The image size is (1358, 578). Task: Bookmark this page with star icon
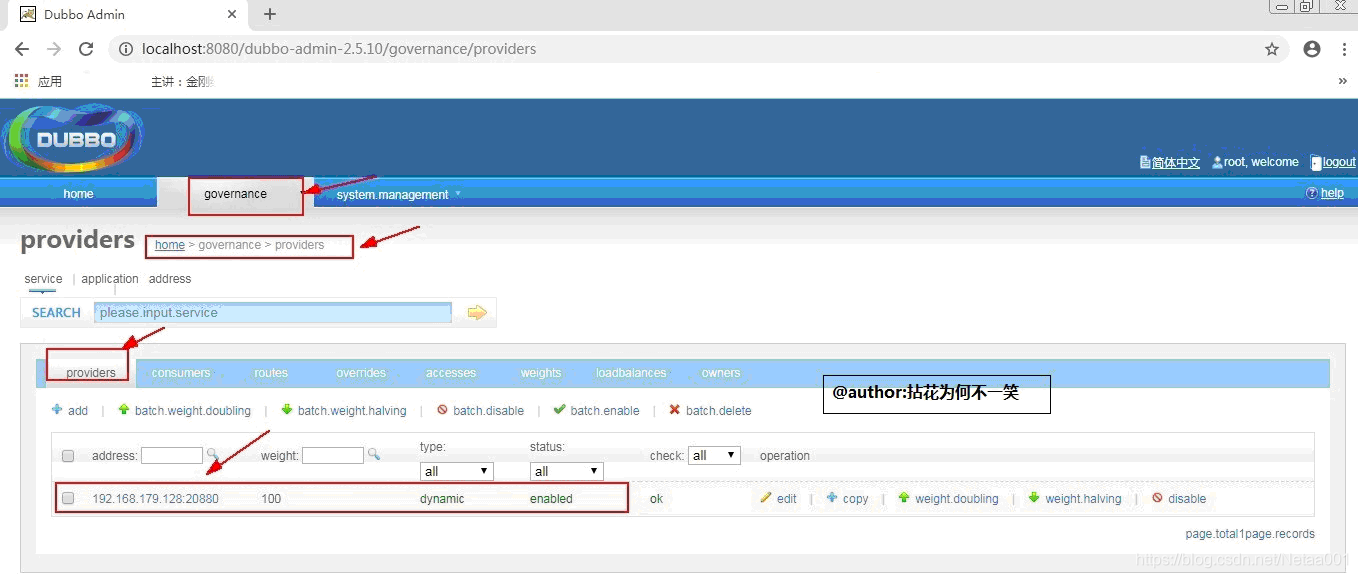coord(1272,49)
